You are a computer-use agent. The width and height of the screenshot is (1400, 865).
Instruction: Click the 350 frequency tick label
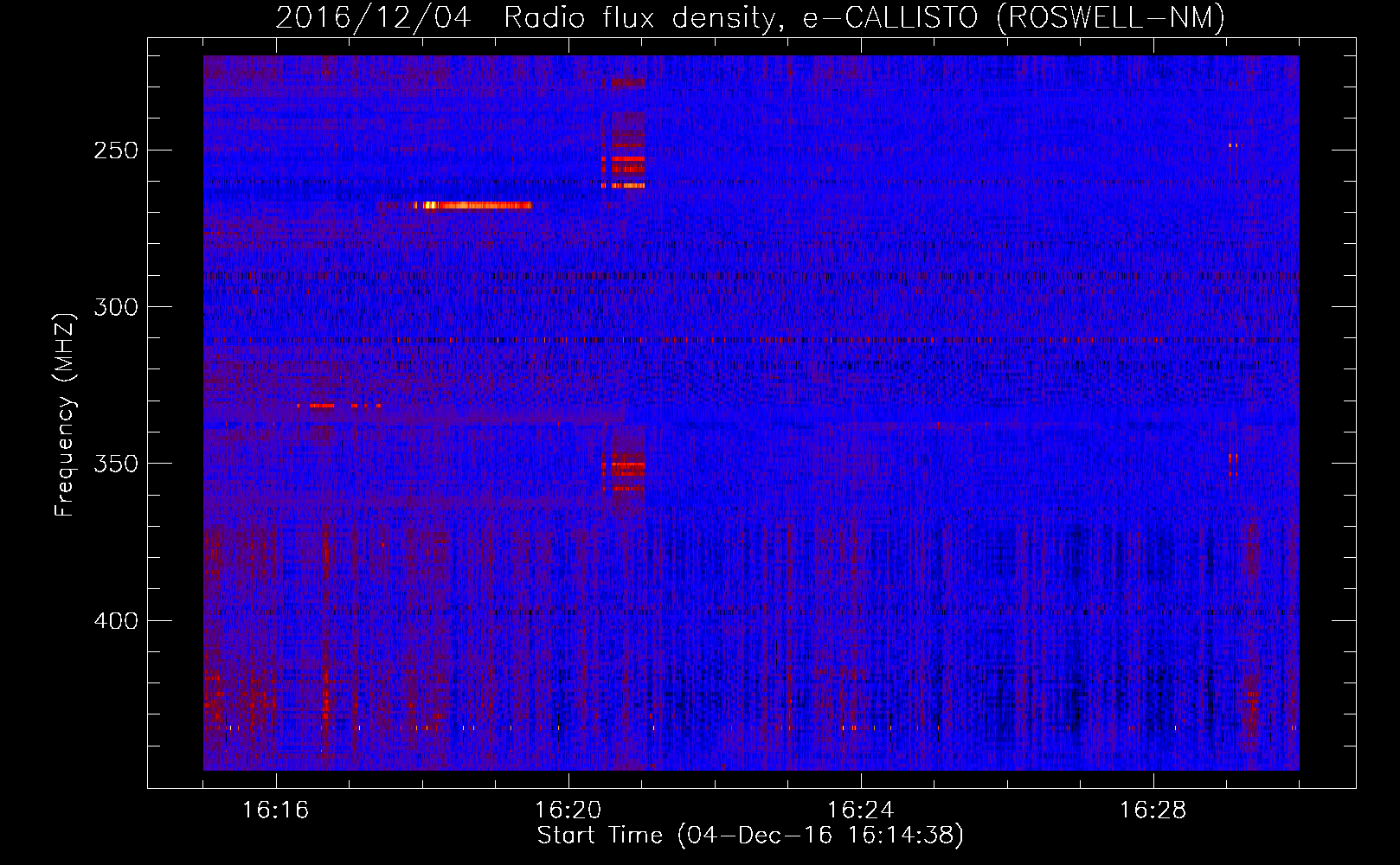tap(115, 464)
